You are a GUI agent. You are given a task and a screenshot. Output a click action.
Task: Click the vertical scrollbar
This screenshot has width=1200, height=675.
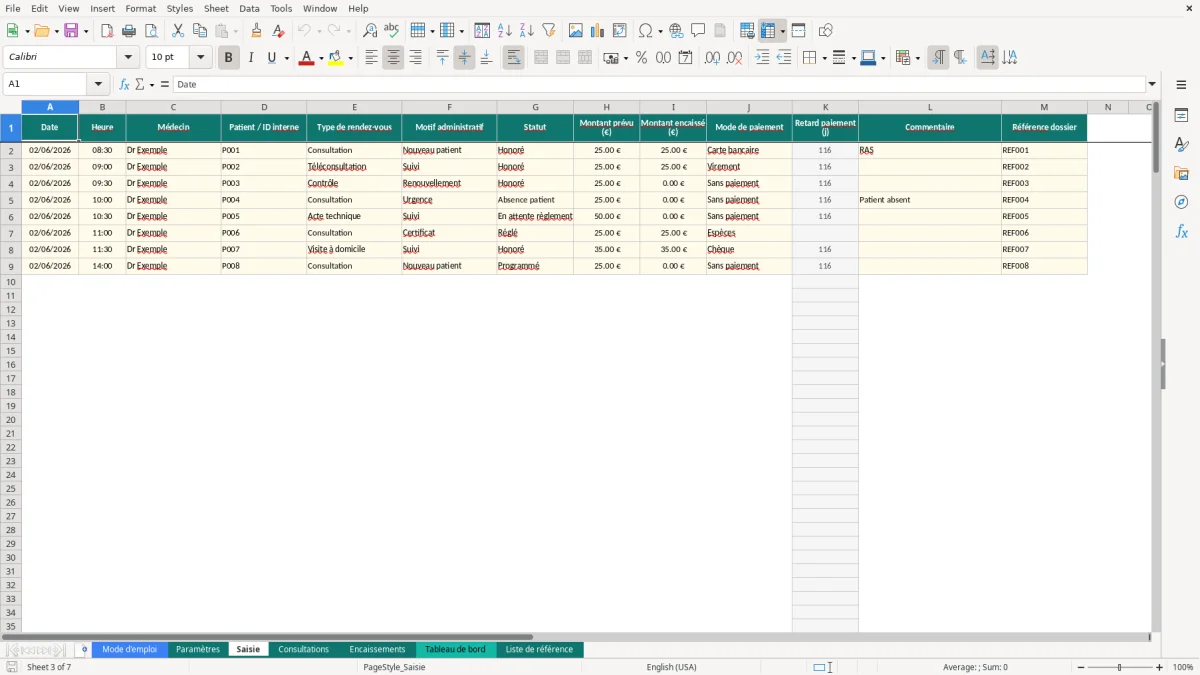[1156, 366]
